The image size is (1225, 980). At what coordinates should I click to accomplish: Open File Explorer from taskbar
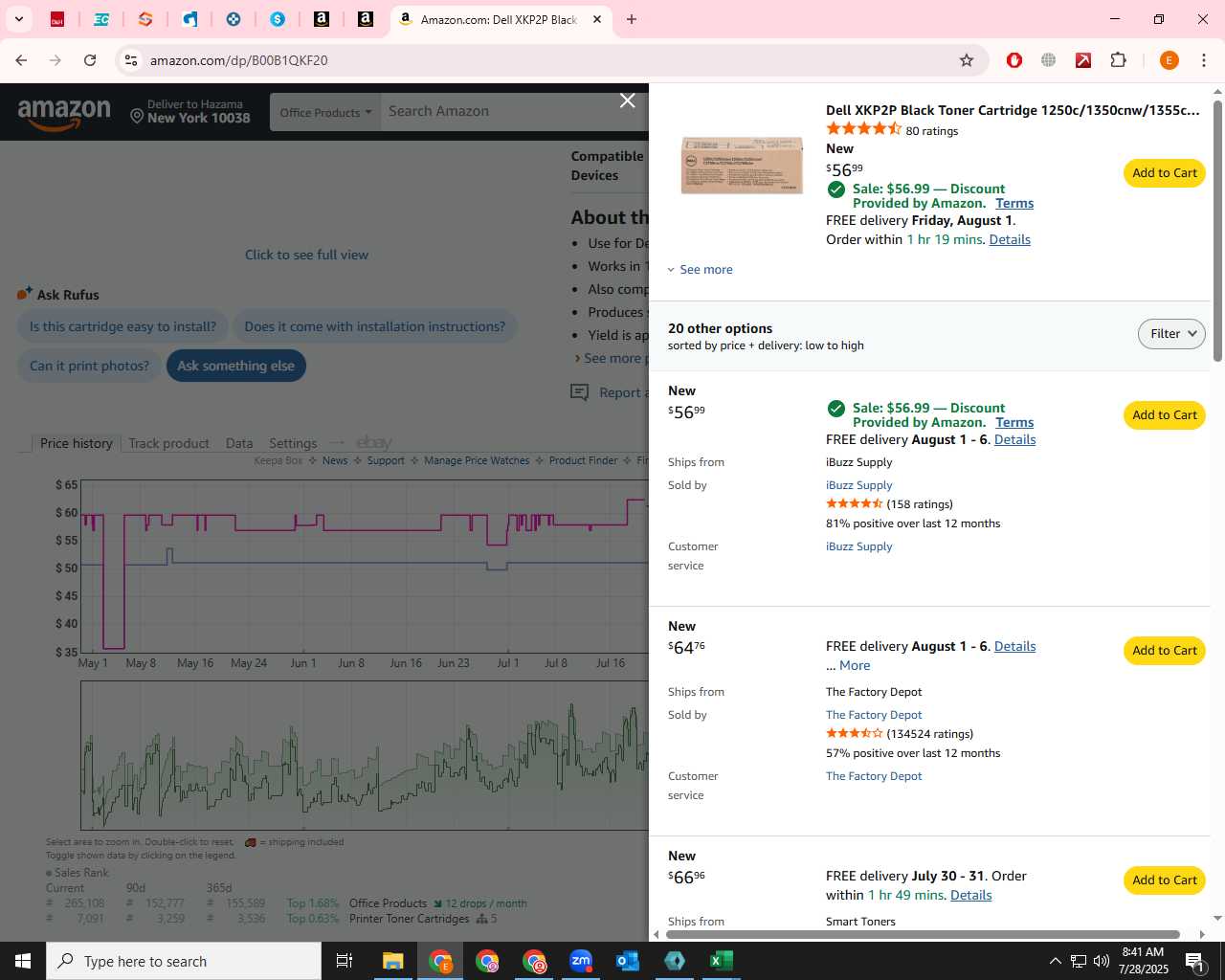pyautogui.click(x=393, y=961)
